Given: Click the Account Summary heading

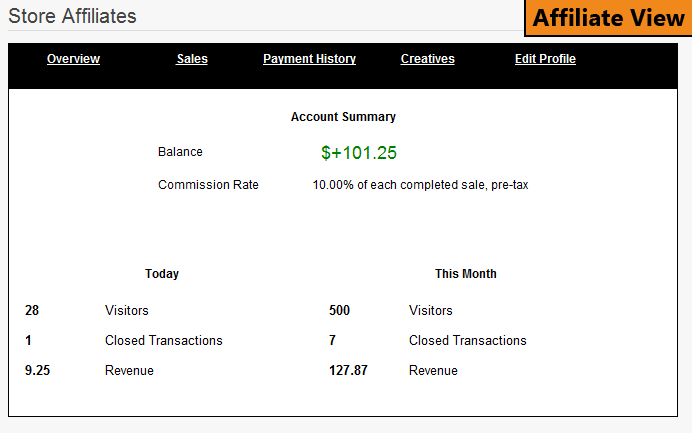Looking at the screenshot, I should click(343, 117).
